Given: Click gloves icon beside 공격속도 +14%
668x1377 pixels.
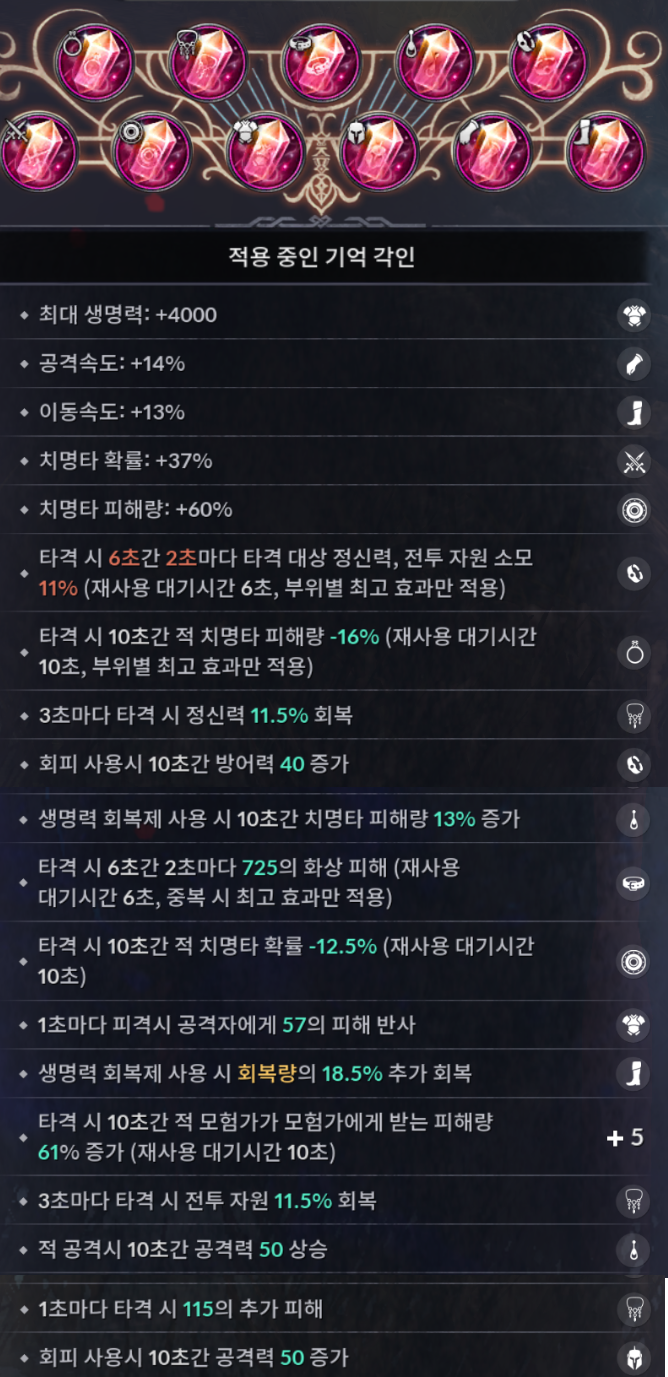Looking at the screenshot, I should 632,365.
